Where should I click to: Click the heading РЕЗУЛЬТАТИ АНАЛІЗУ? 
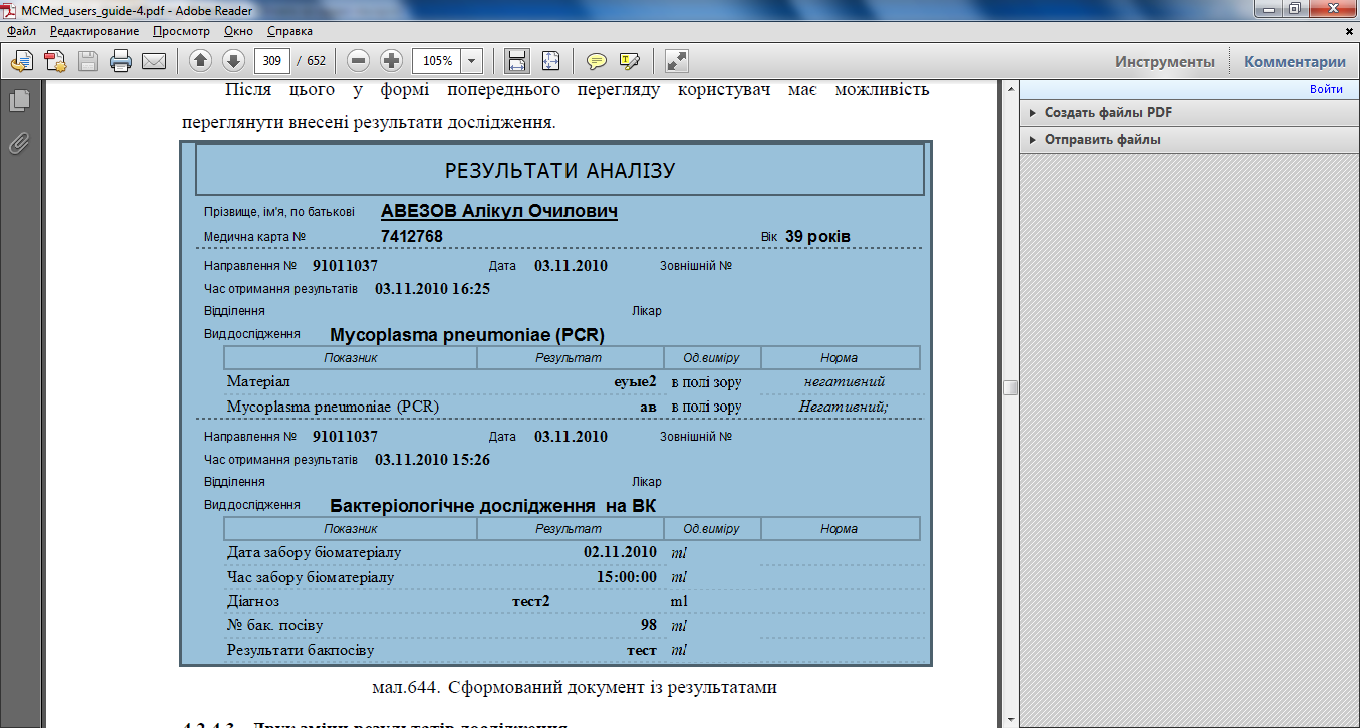[x=560, y=171]
